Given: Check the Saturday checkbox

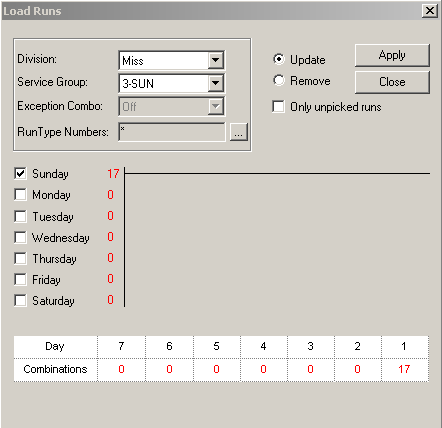Looking at the screenshot, I should tap(20, 300).
